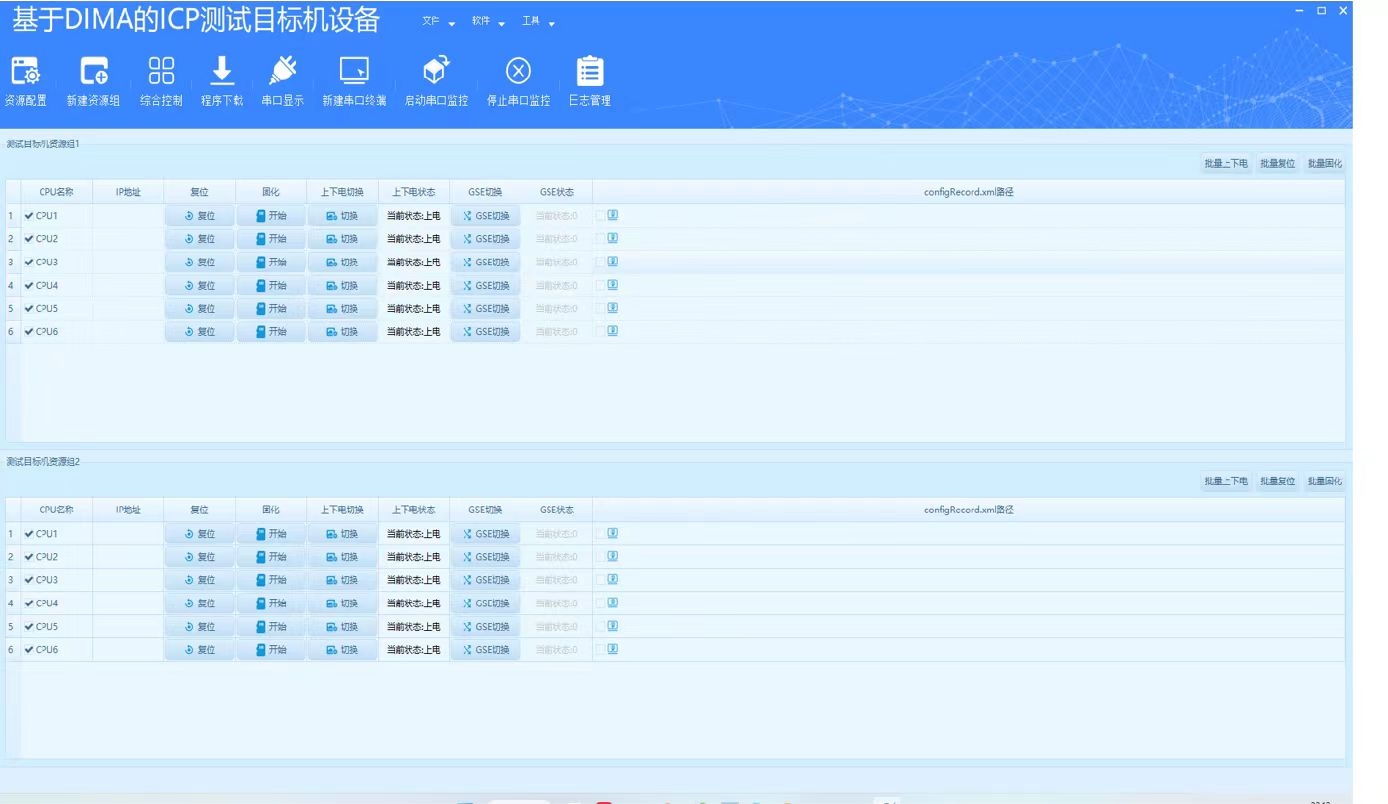Click 批量复位 in 资源组2
Viewport: 1388px width, 804px height.
tap(1277, 481)
